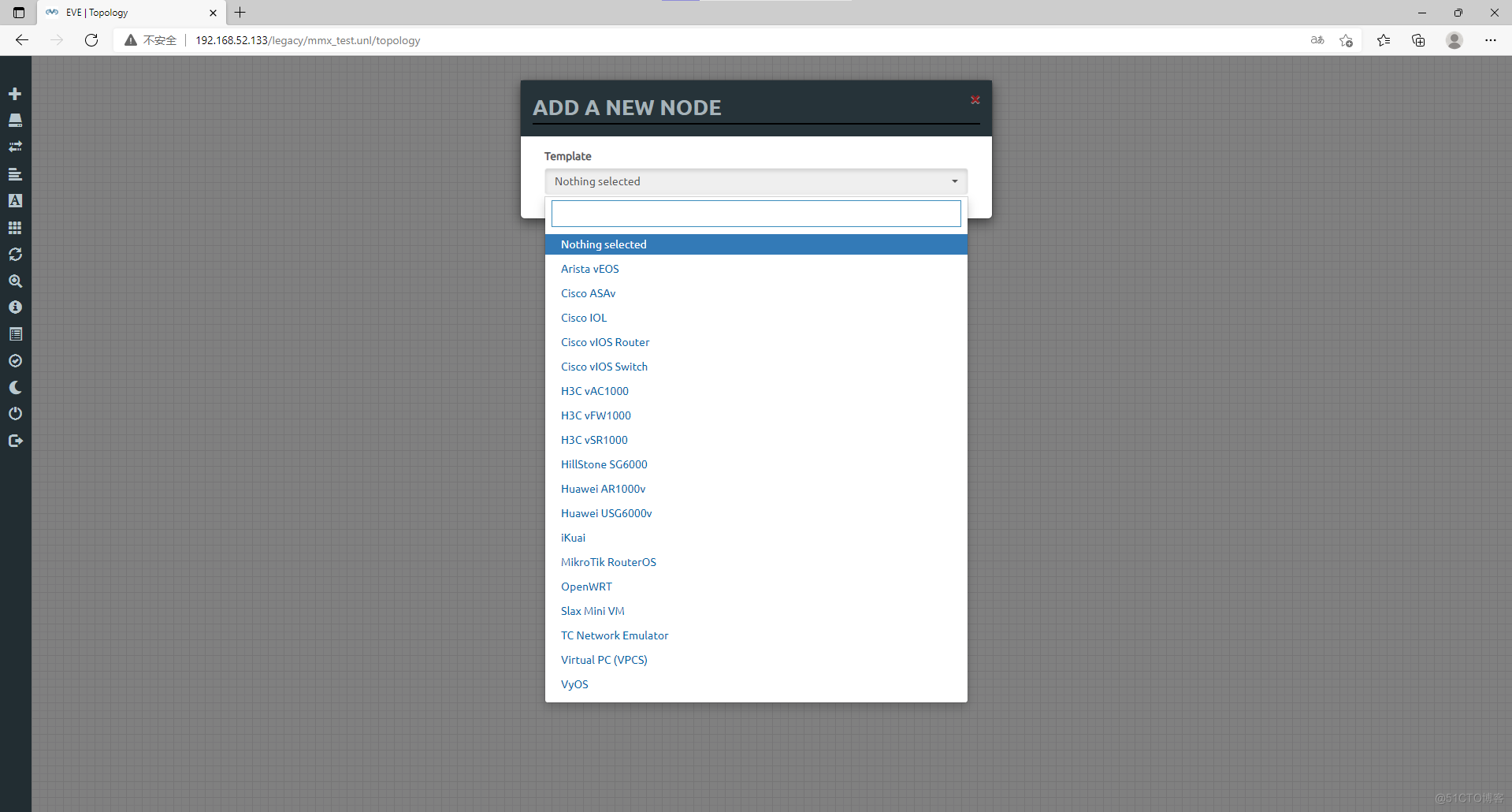Image resolution: width=1512 pixels, height=812 pixels.
Task: Select VyOS template
Action: click(756, 684)
